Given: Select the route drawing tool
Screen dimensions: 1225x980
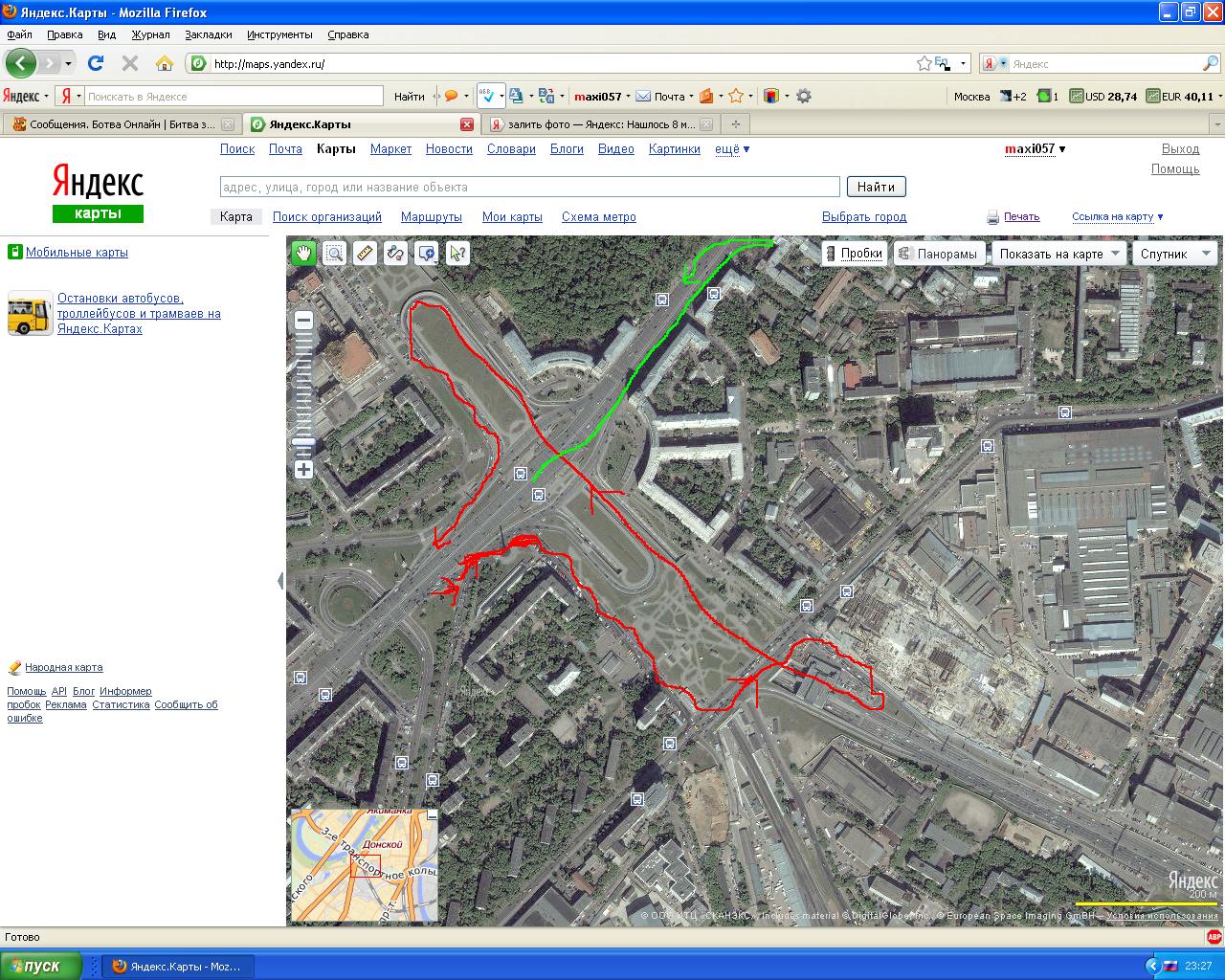Looking at the screenshot, I should coord(395,253).
